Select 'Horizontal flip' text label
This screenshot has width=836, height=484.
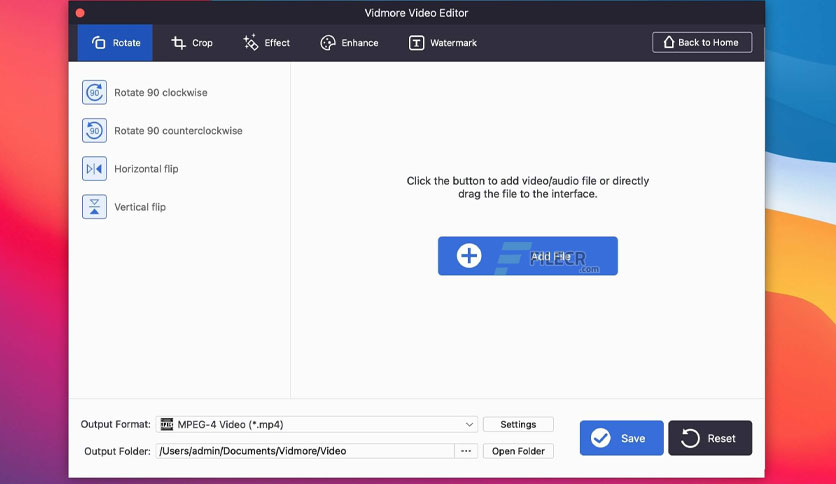pos(146,169)
